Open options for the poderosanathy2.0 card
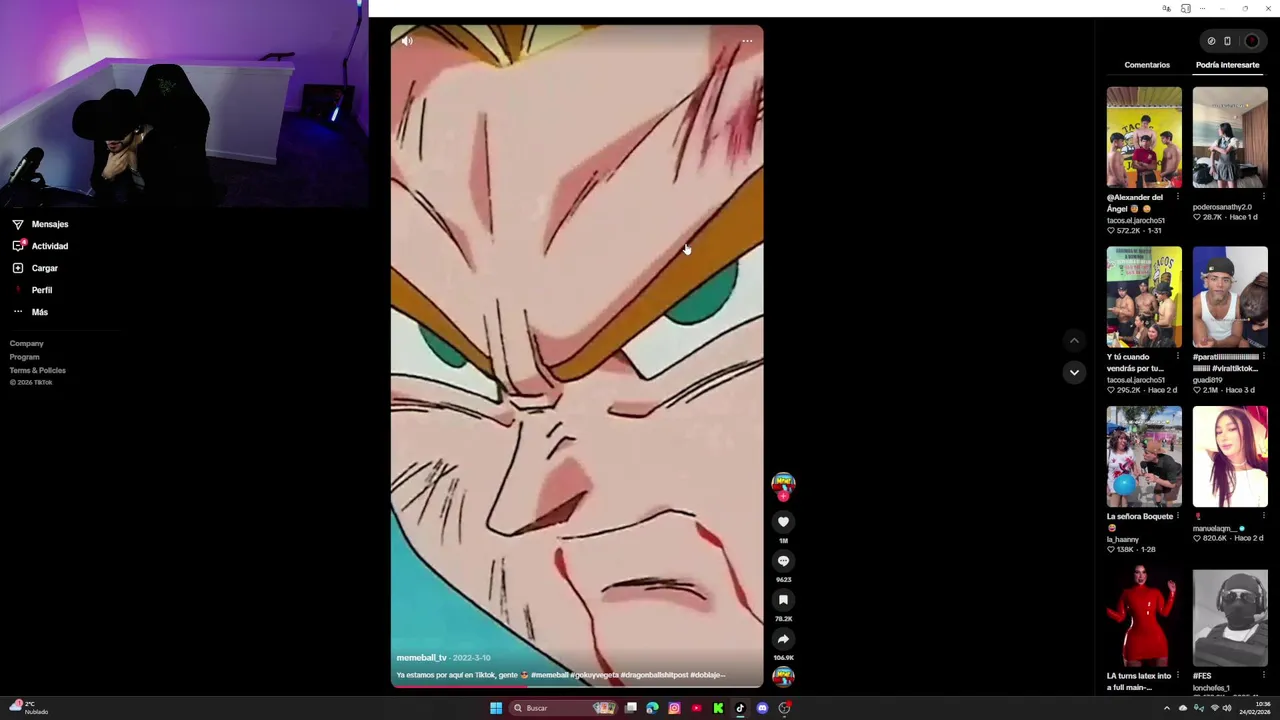Viewport: 1280px width, 720px height. pos(1264,197)
